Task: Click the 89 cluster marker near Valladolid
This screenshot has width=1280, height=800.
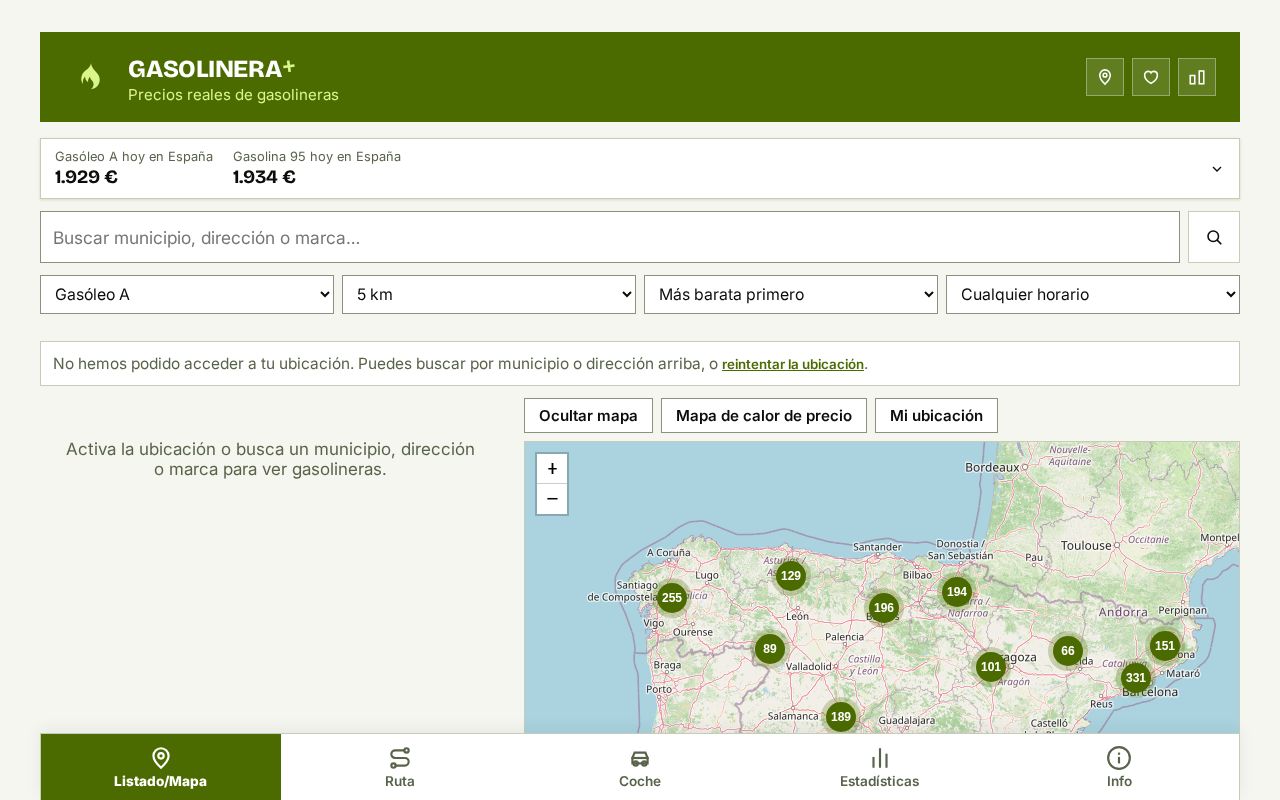Action: tap(770, 649)
